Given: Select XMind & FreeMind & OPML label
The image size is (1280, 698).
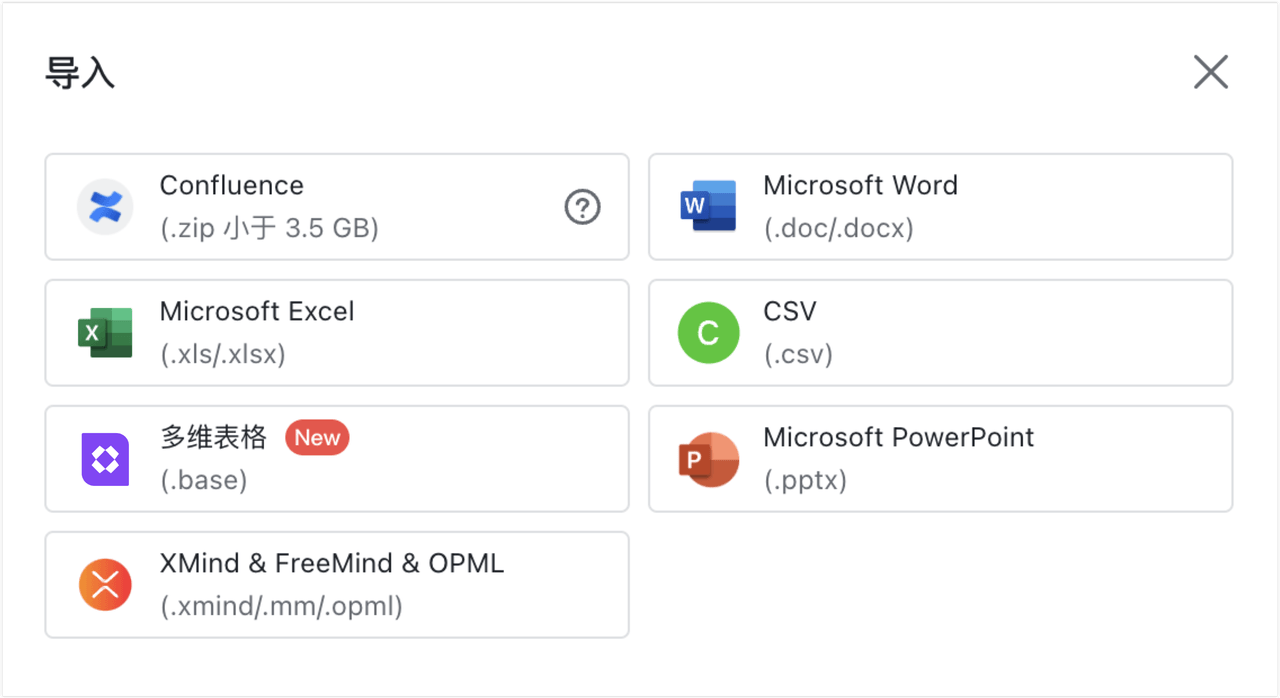Looking at the screenshot, I should click(x=331, y=564).
